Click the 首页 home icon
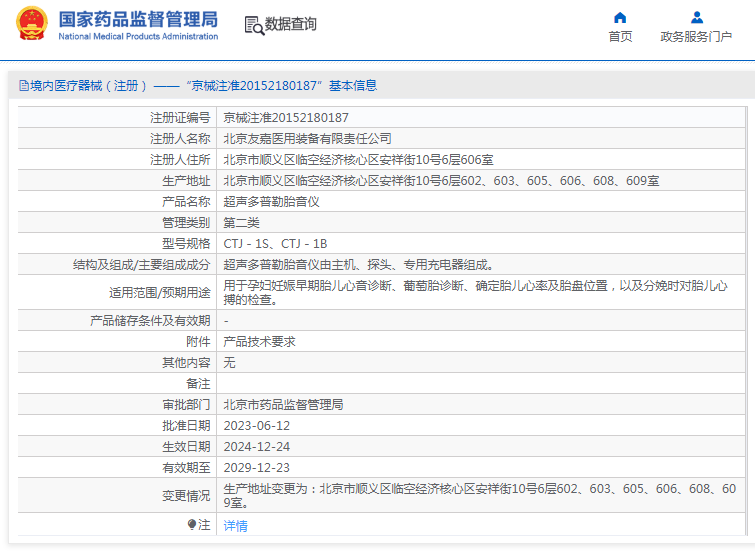Image resolution: width=755 pixels, height=553 pixels. pos(620,18)
